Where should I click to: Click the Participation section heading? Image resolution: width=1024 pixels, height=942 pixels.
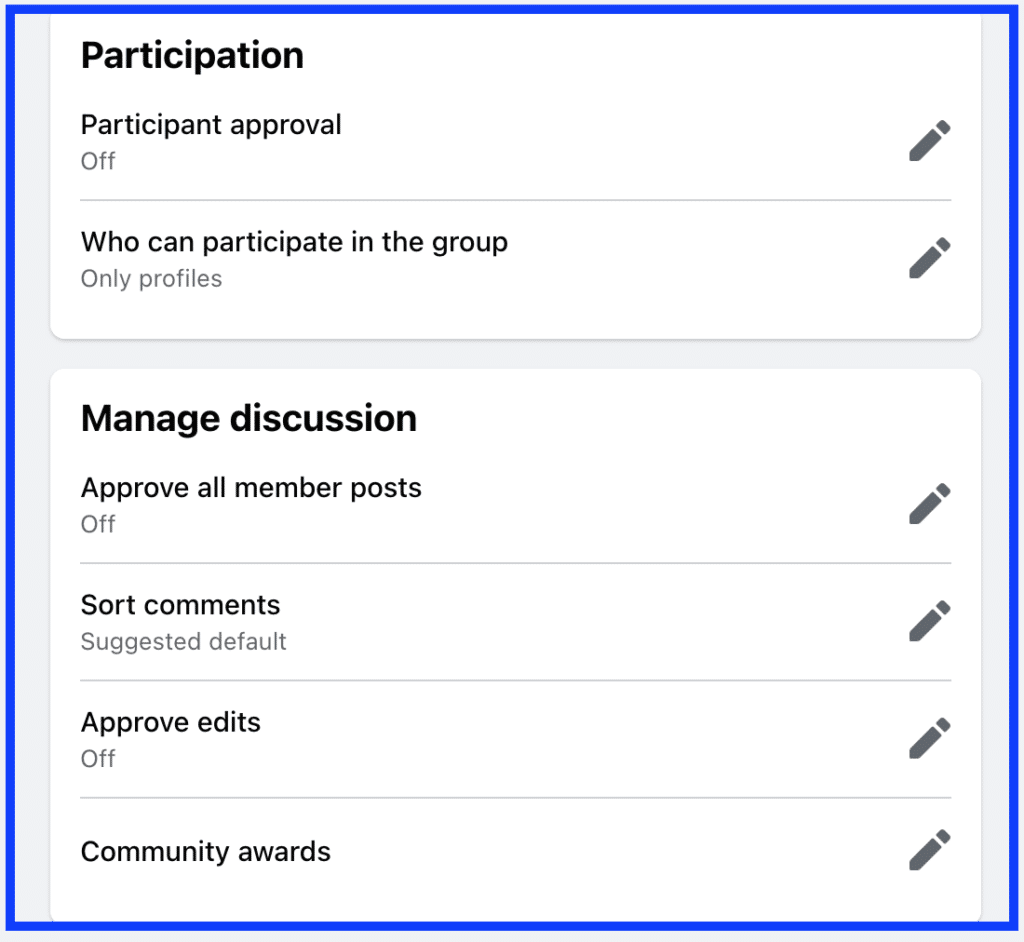193,56
